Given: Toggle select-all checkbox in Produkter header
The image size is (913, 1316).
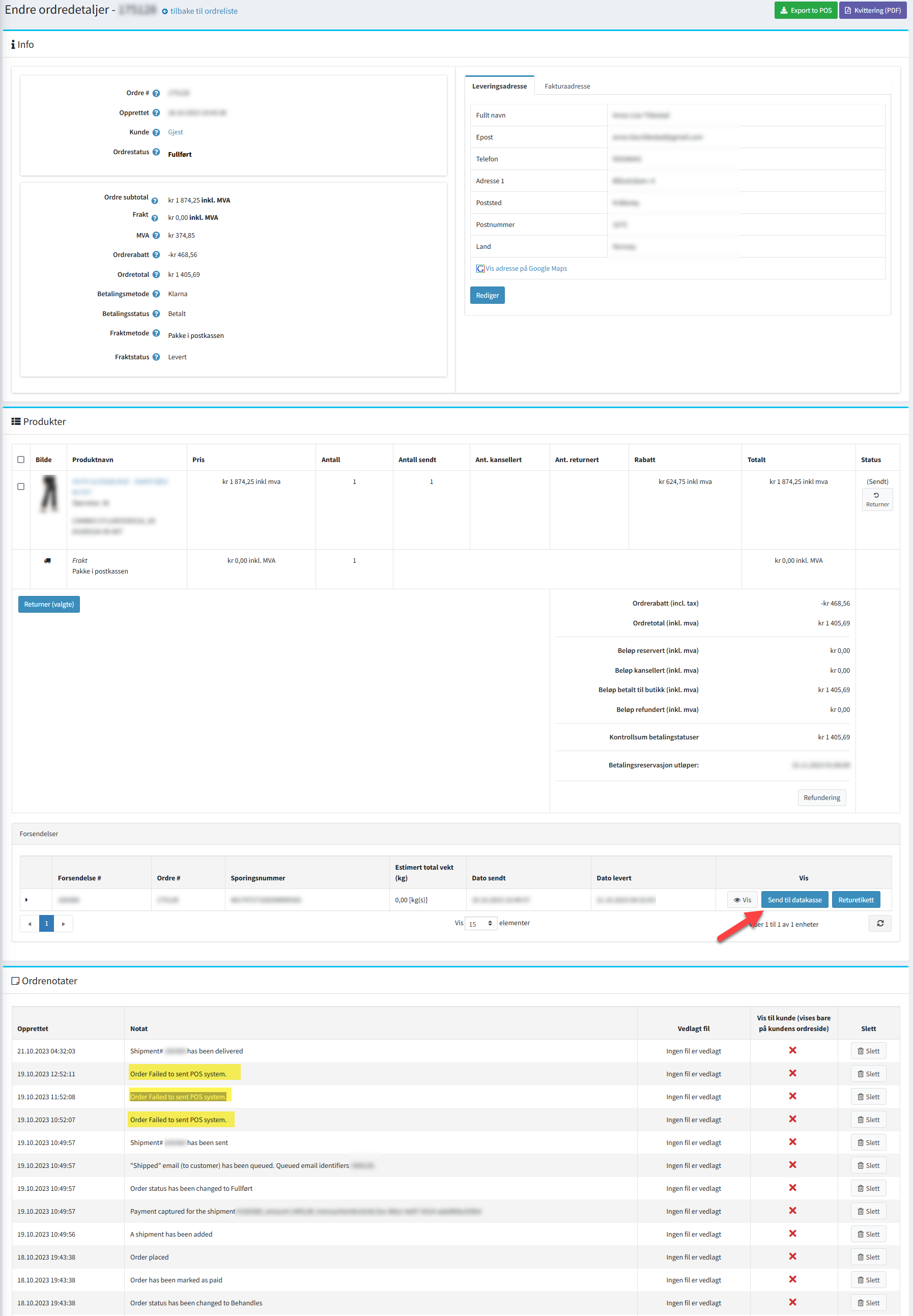Looking at the screenshot, I should coord(21,460).
